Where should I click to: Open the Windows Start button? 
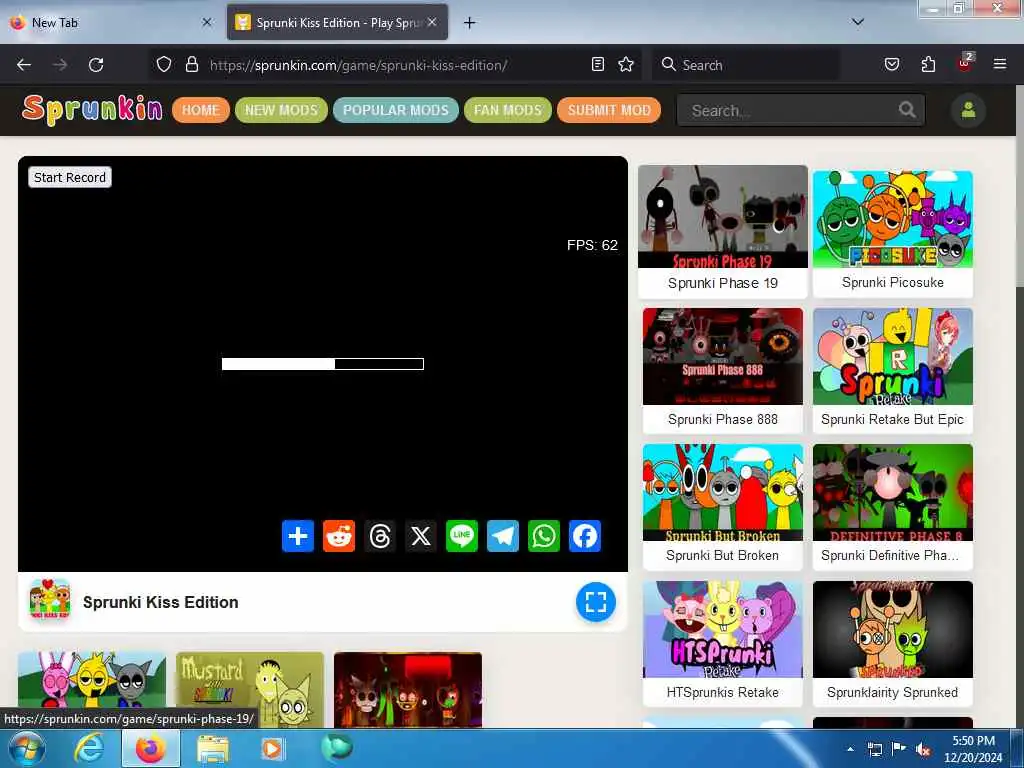coord(27,748)
